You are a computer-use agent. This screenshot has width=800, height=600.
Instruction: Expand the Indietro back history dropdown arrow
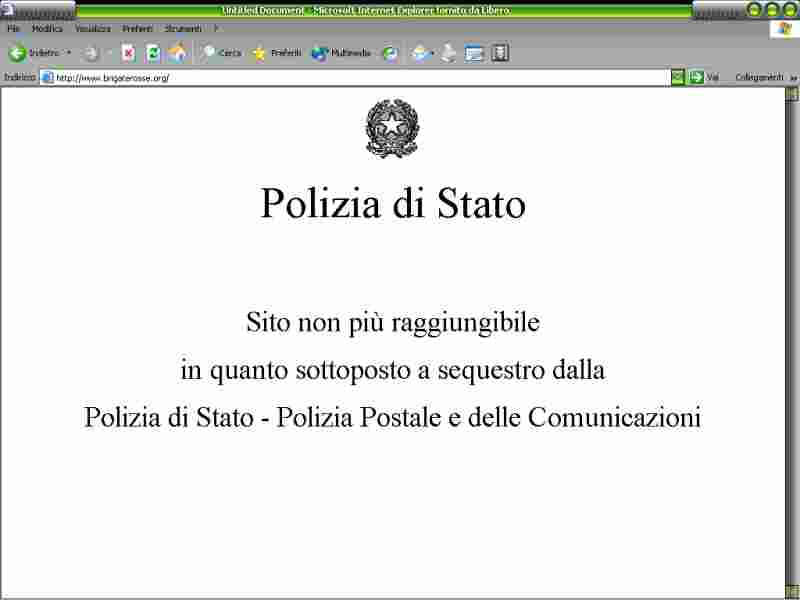click(x=69, y=53)
